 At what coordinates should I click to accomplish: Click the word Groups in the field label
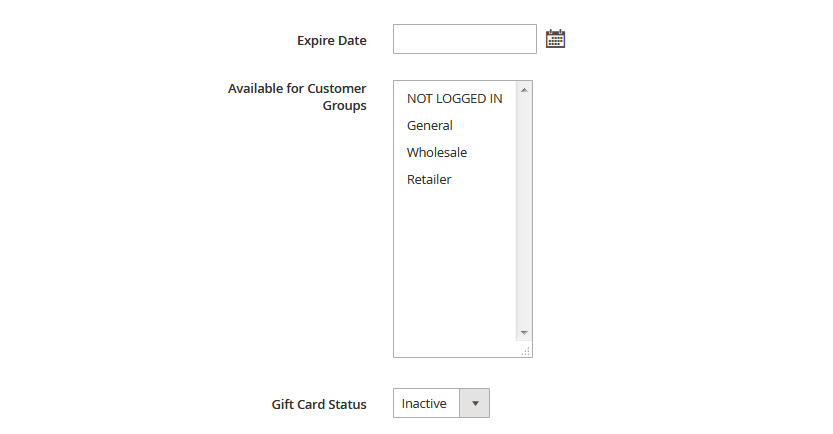[344, 106]
